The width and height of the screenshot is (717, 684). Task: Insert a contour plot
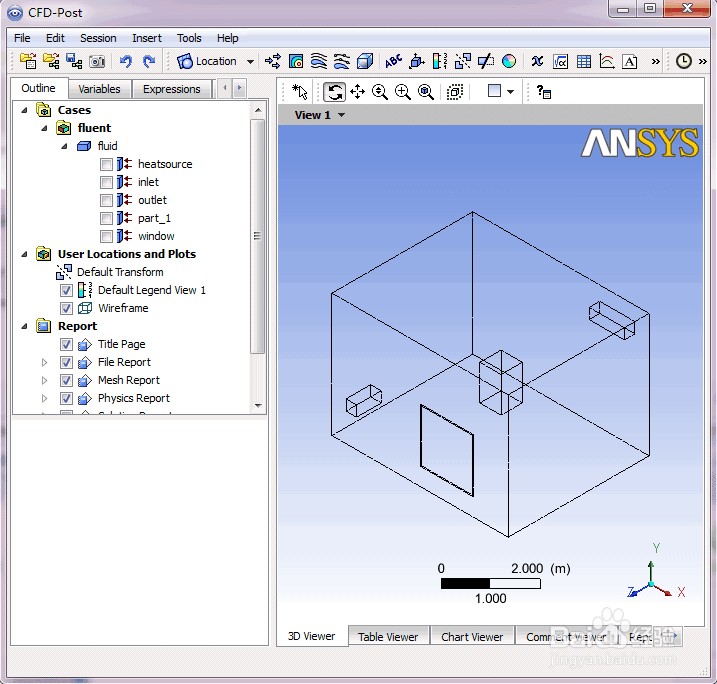pyautogui.click(x=296, y=61)
